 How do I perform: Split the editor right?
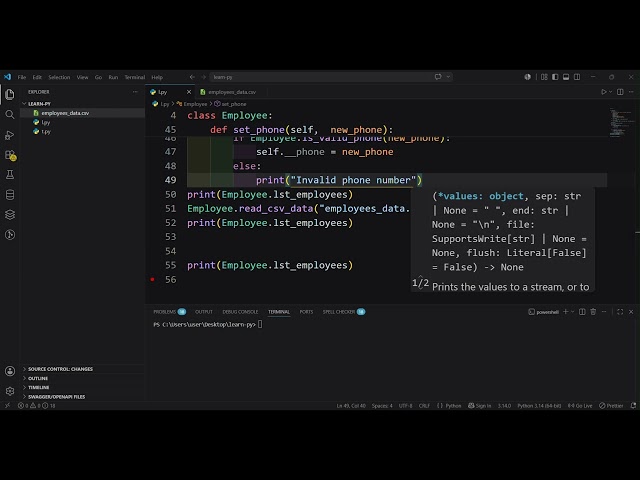(x=620, y=92)
